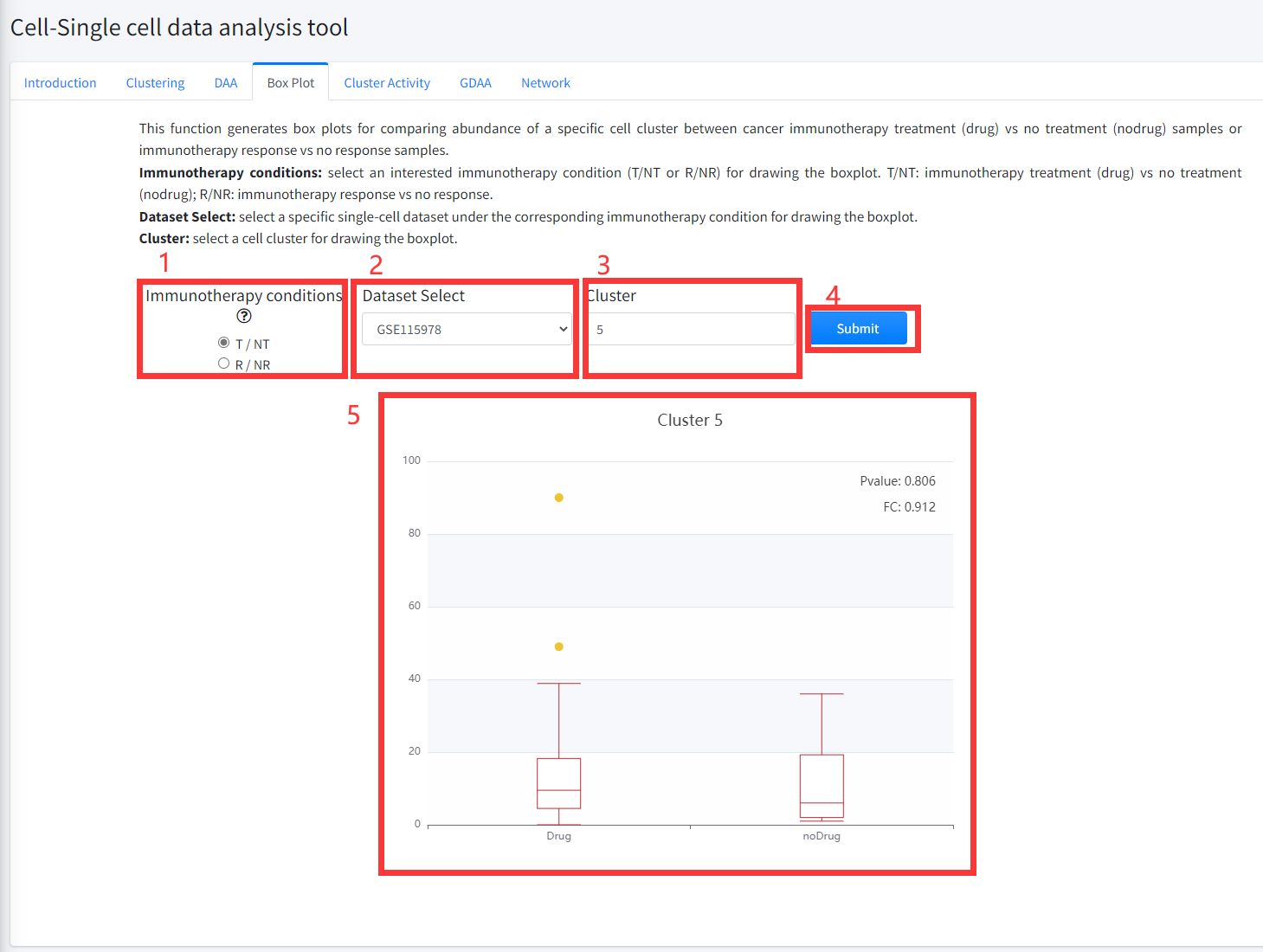Click the Cluster input field
This screenshot has width=1263, height=952.
(691, 330)
